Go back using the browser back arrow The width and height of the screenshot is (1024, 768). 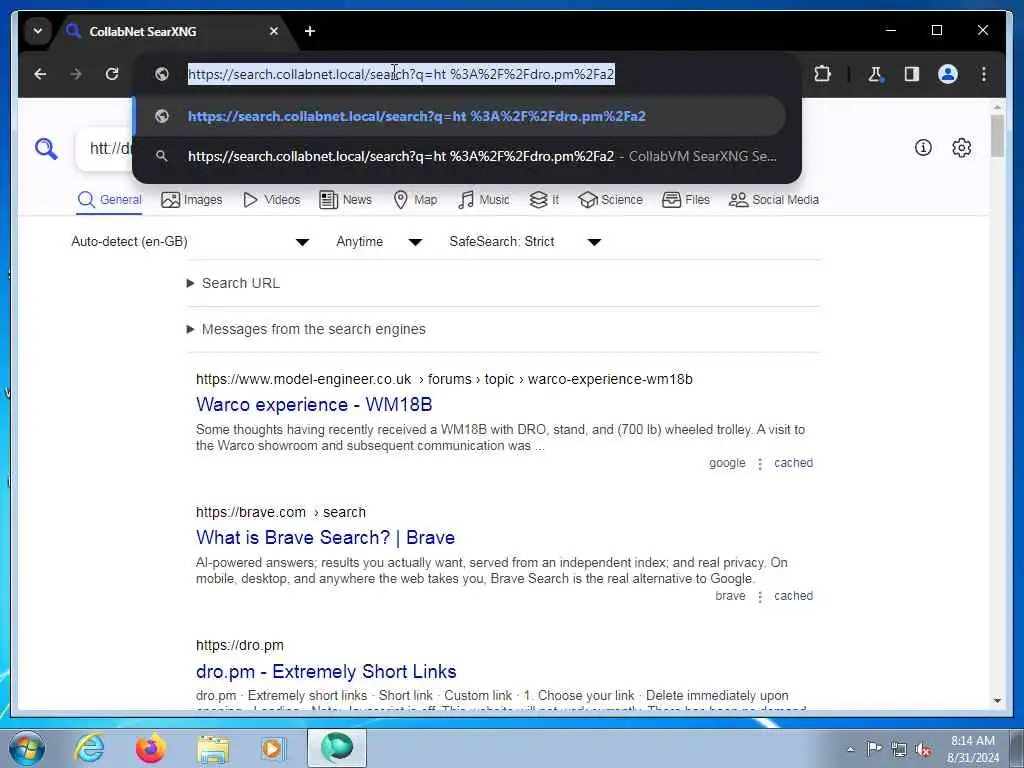40,74
